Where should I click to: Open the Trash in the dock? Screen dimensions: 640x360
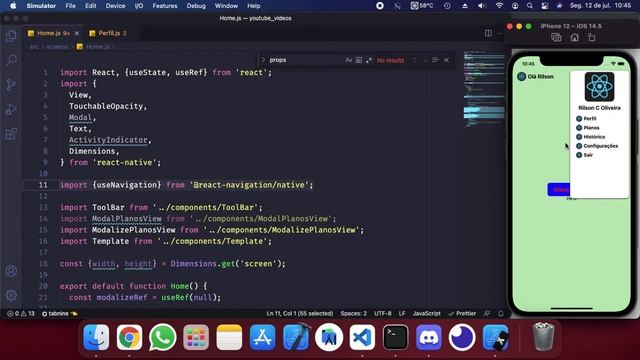(543, 337)
